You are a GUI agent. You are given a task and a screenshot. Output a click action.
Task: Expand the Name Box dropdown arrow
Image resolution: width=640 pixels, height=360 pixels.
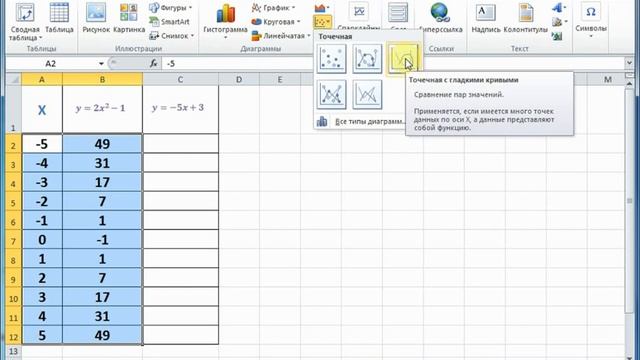[101, 64]
